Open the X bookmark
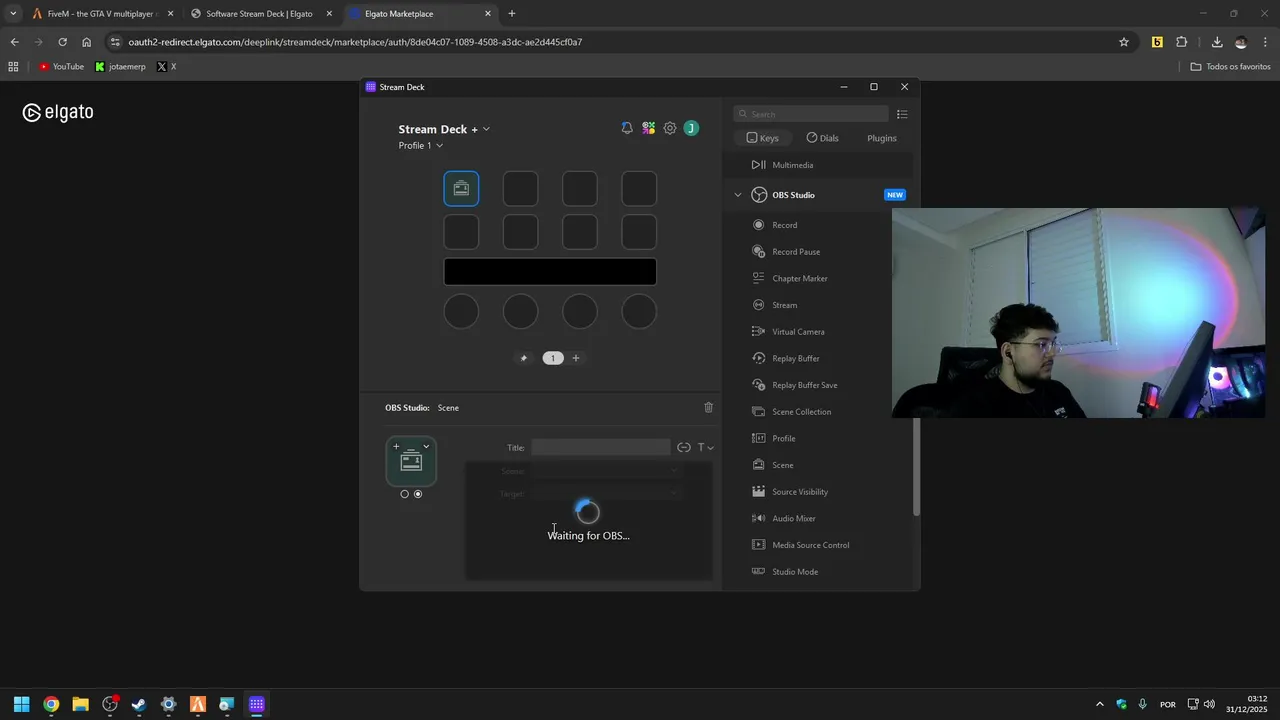 [x=167, y=66]
